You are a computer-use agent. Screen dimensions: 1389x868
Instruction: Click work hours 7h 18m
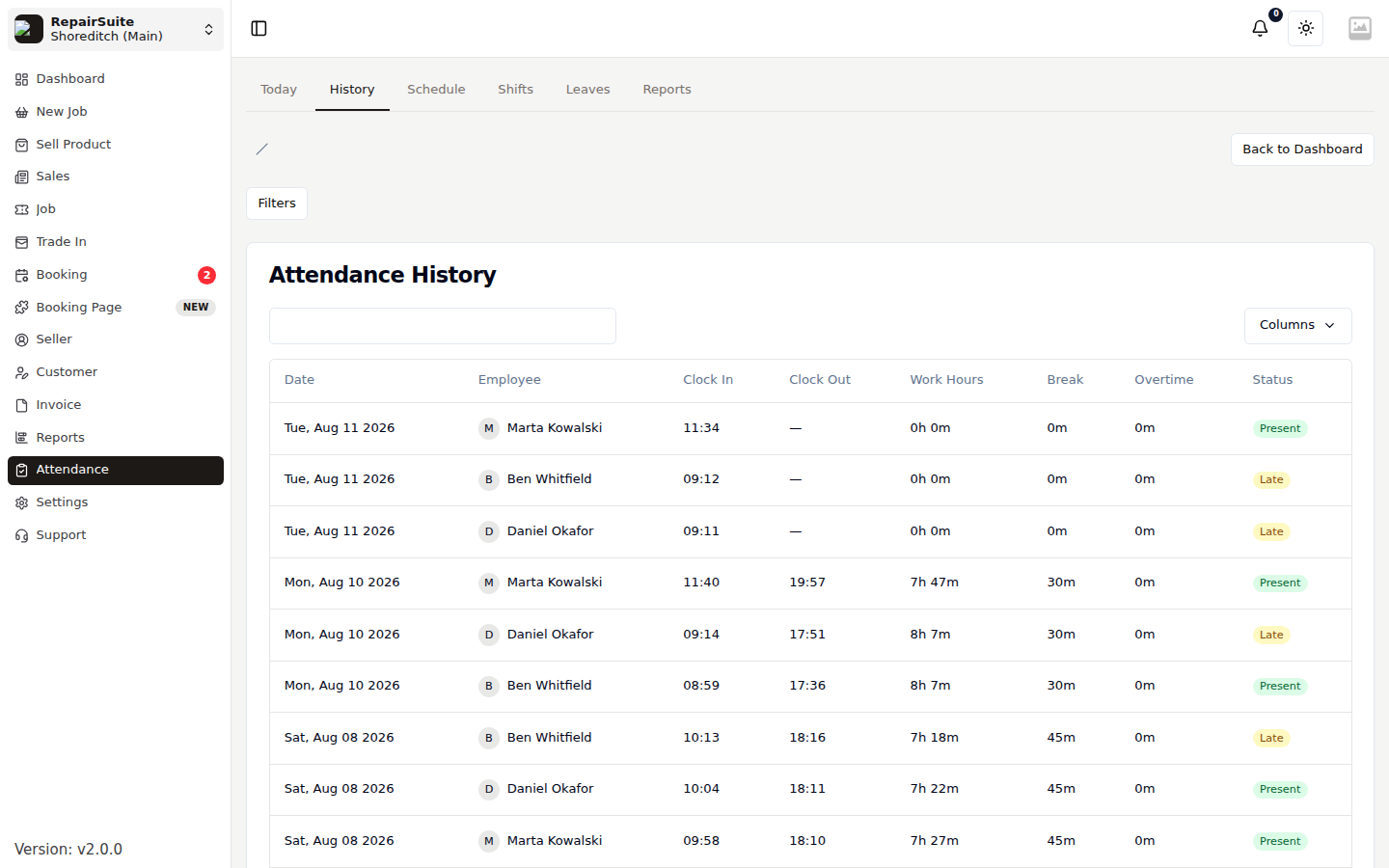[935, 738]
